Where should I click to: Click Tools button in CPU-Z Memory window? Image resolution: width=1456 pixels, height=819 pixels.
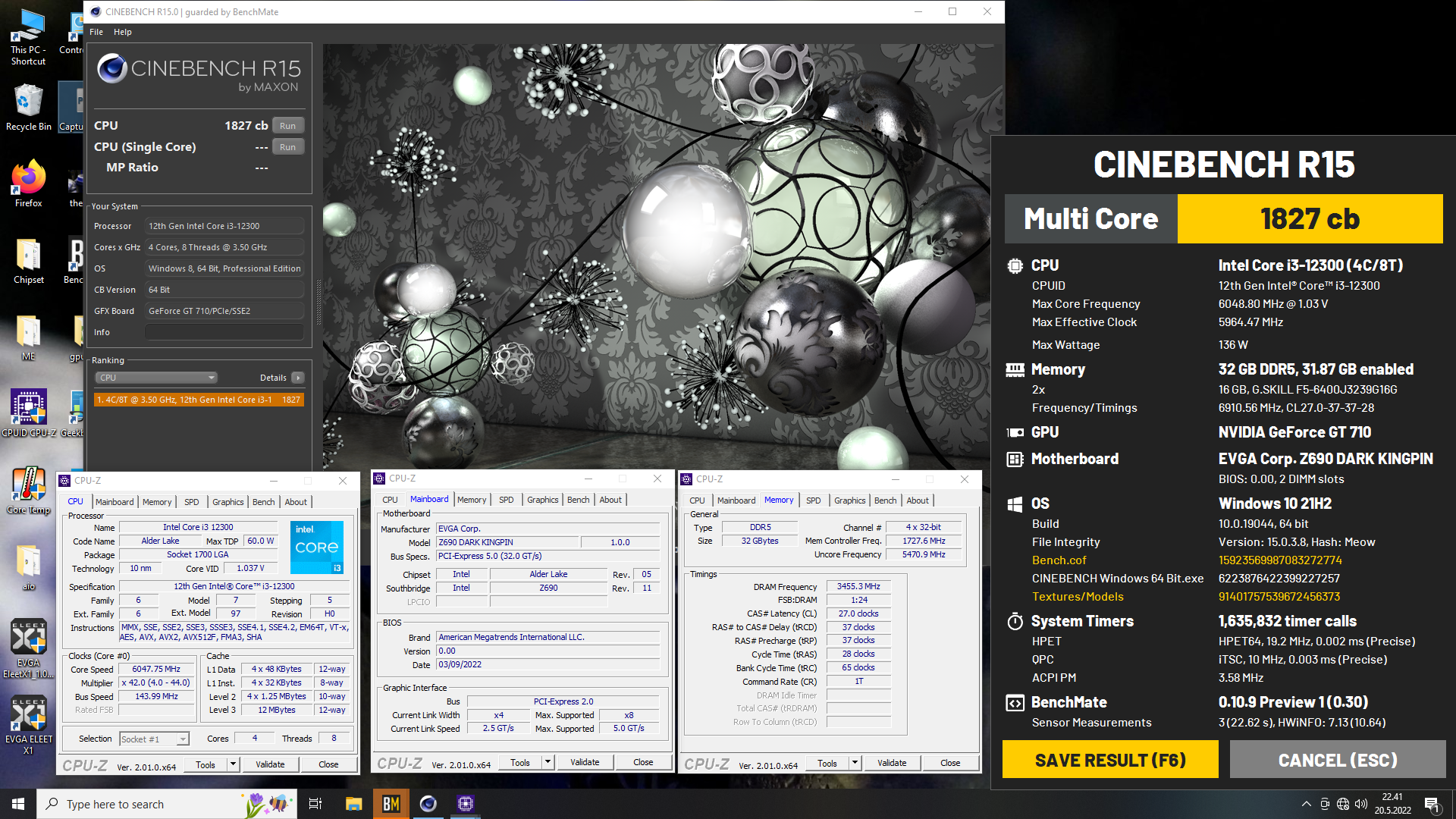click(x=827, y=763)
